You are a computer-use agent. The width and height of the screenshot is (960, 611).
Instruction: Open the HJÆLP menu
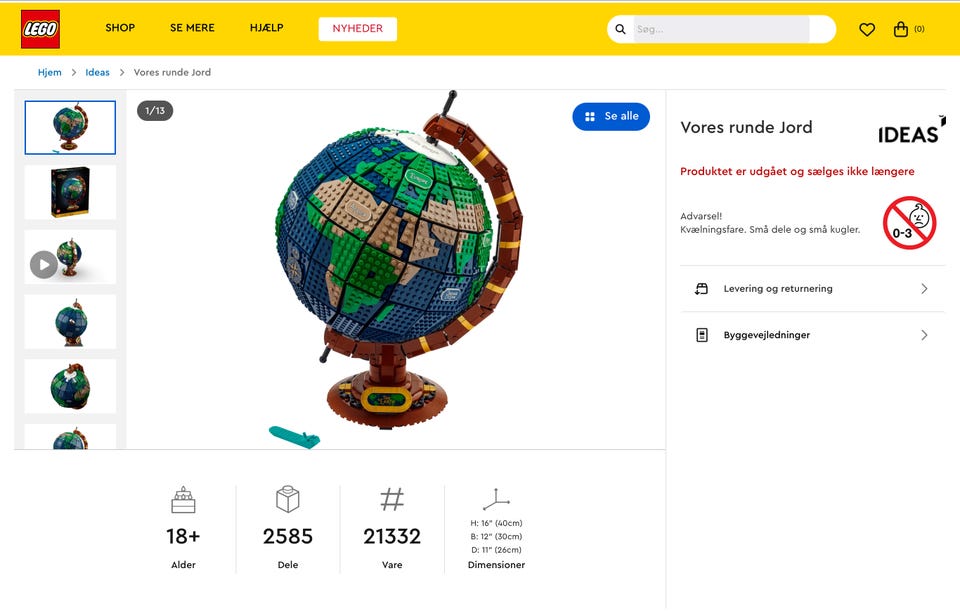[x=267, y=28]
